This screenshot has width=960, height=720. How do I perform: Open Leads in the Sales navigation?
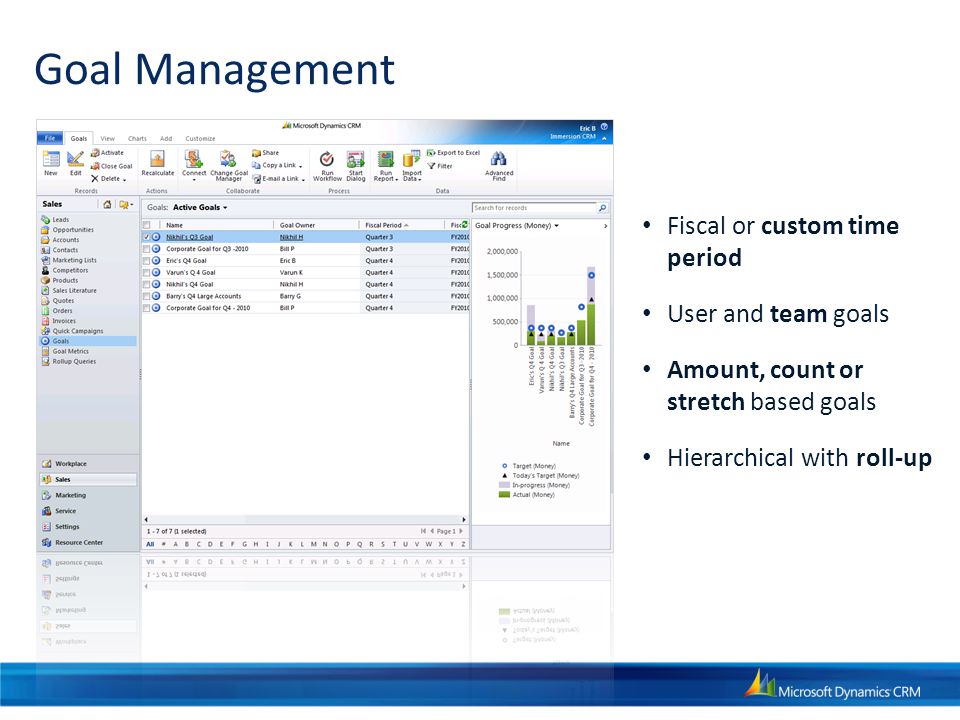(61, 219)
